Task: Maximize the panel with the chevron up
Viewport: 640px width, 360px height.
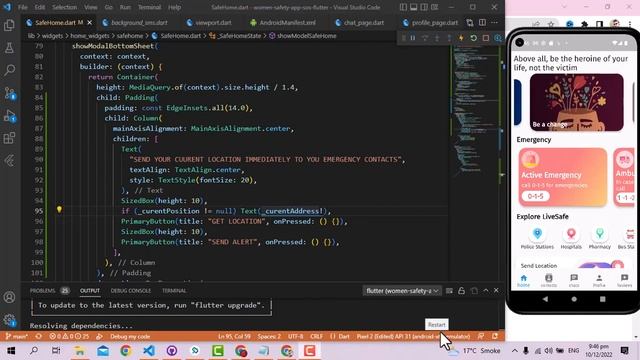Action: 486,291
